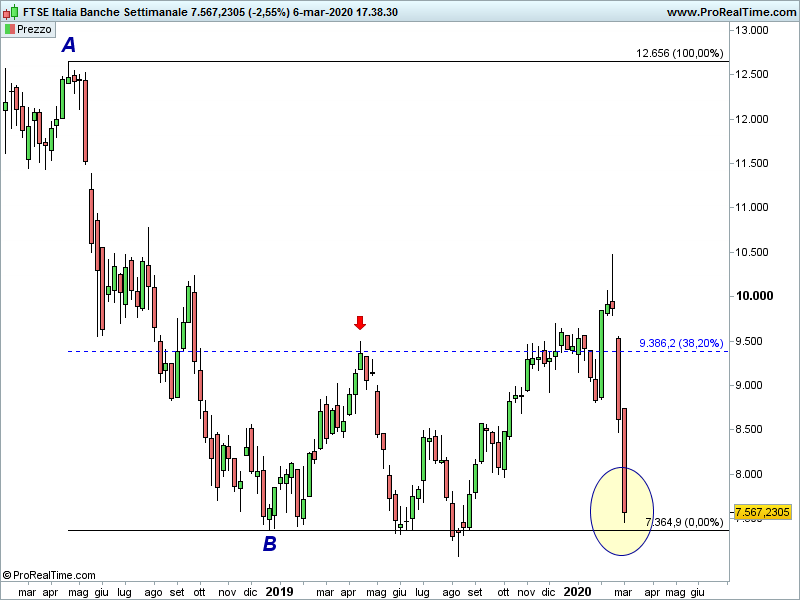Click the copyright ProRealTime.com text
This screenshot has width=800, height=600.
tap(49, 576)
